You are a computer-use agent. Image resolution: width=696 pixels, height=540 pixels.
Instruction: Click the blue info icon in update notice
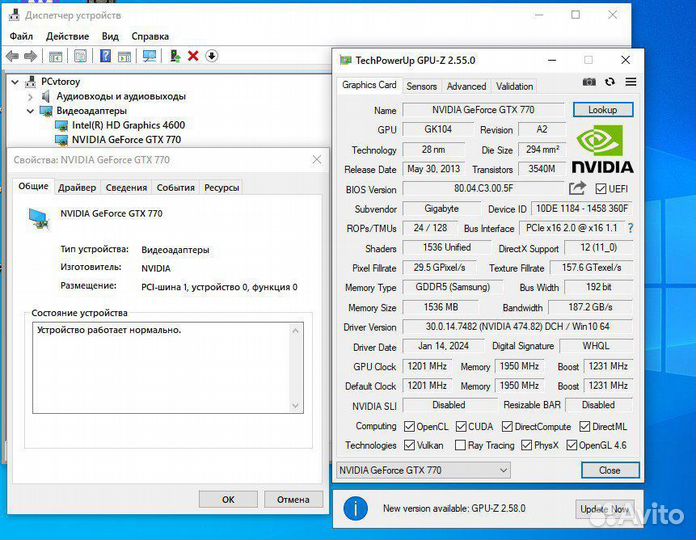[355, 508]
